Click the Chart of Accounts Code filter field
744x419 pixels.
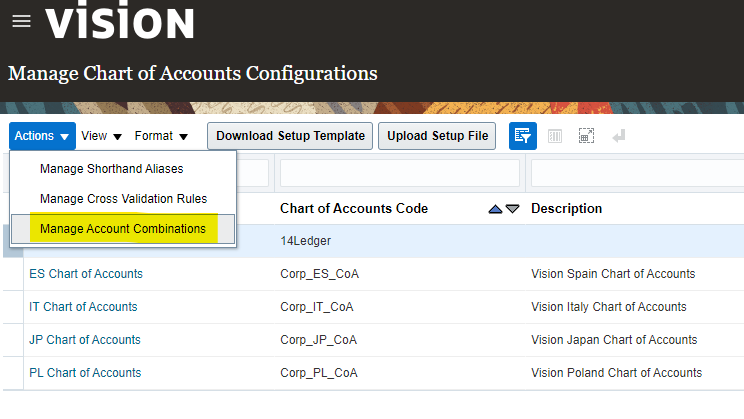(x=399, y=173)
